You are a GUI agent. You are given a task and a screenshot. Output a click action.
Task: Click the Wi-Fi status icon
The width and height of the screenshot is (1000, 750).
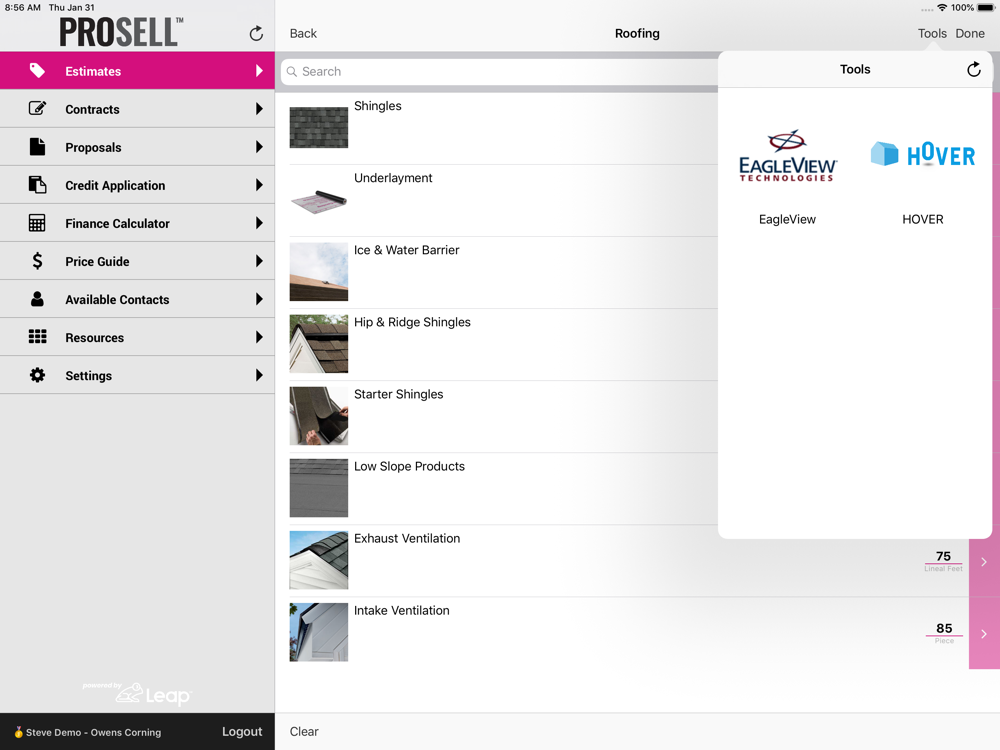(x=942, y=8)
